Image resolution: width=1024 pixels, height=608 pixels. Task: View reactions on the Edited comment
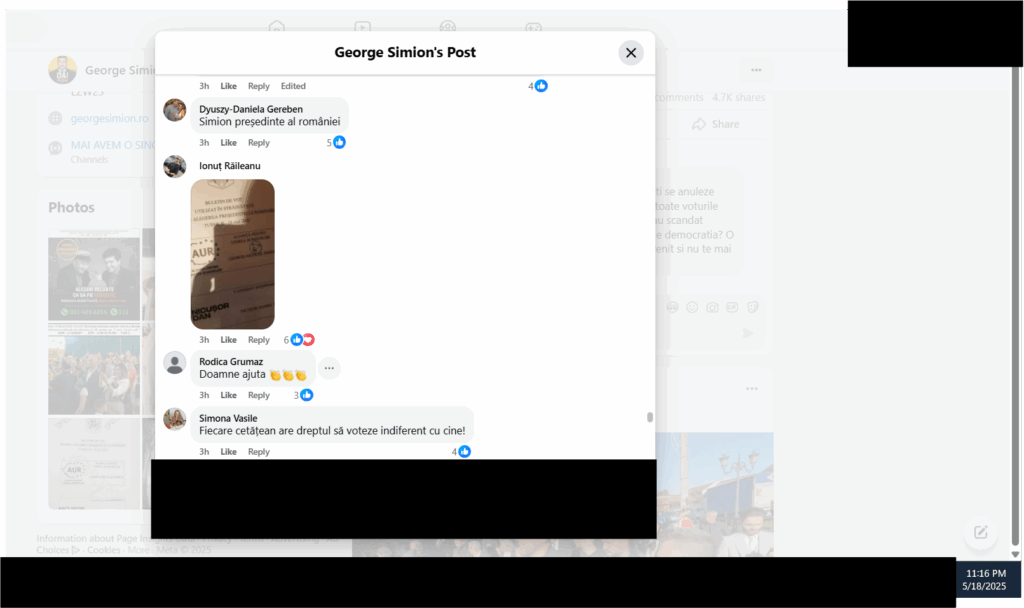pyautogui.click(x=538, y=86)
